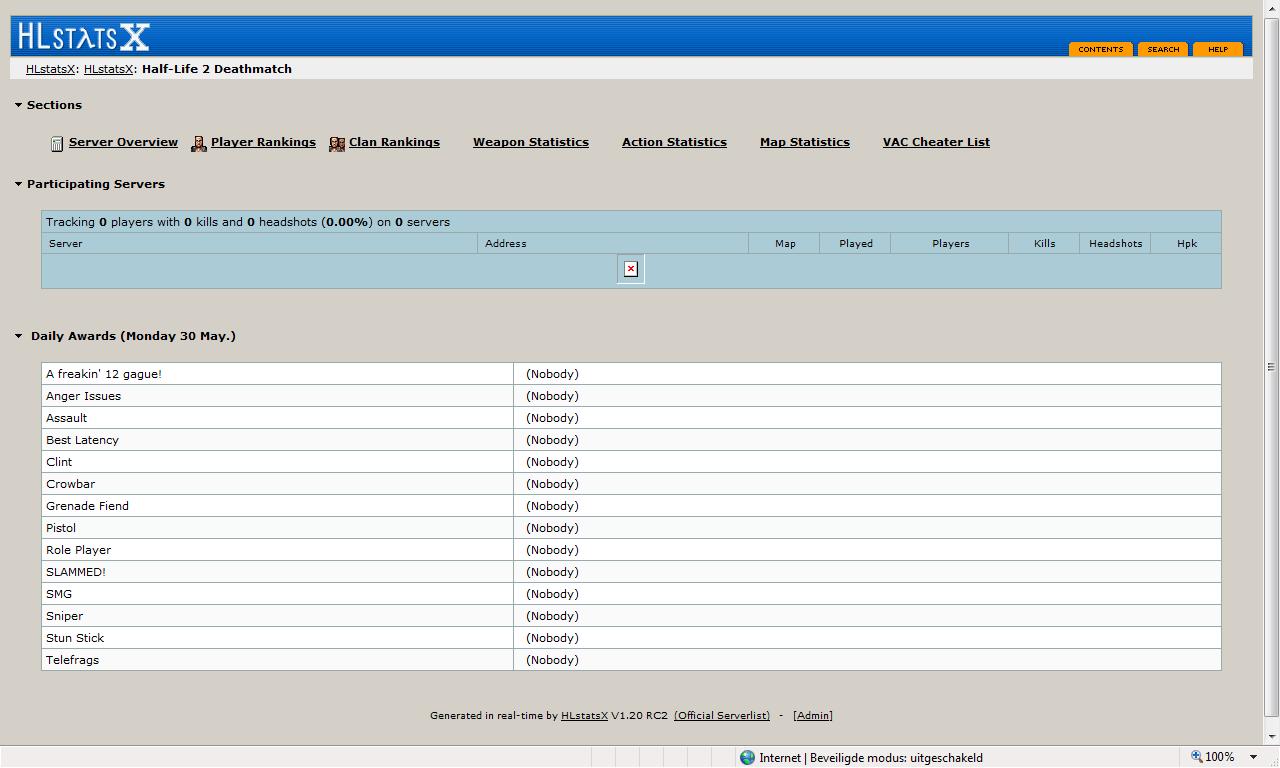Click the zoom magnifier icon in status bar

point(1196,757)
